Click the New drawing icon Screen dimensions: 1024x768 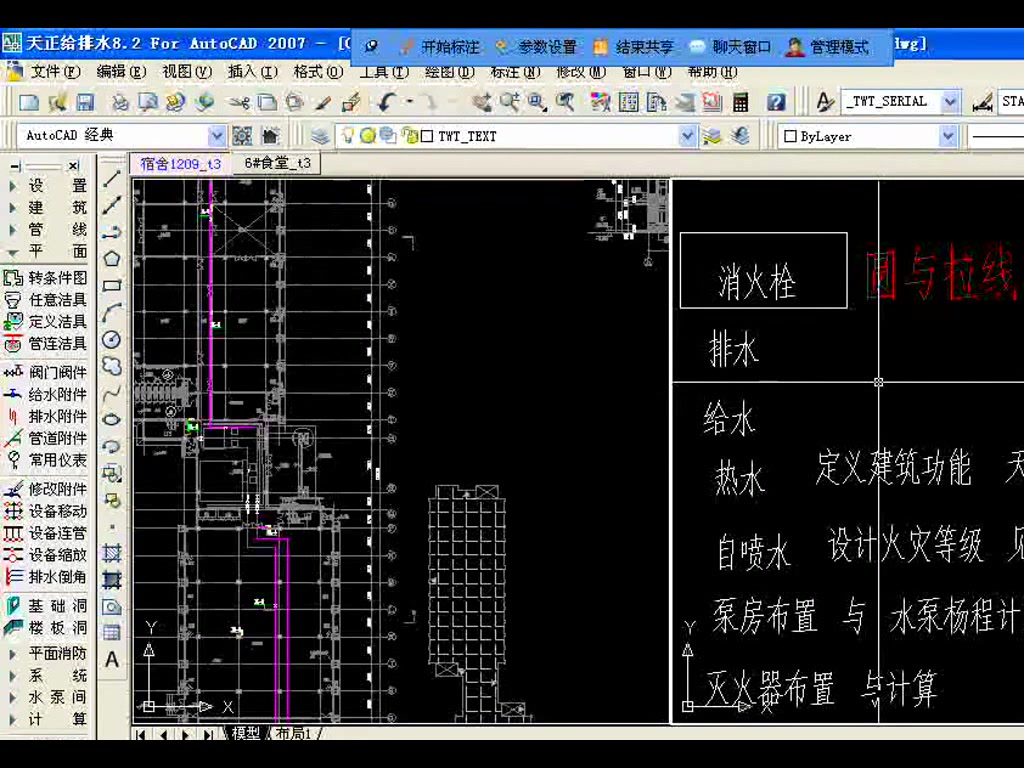pyautogui.click(x=29, y=102)
